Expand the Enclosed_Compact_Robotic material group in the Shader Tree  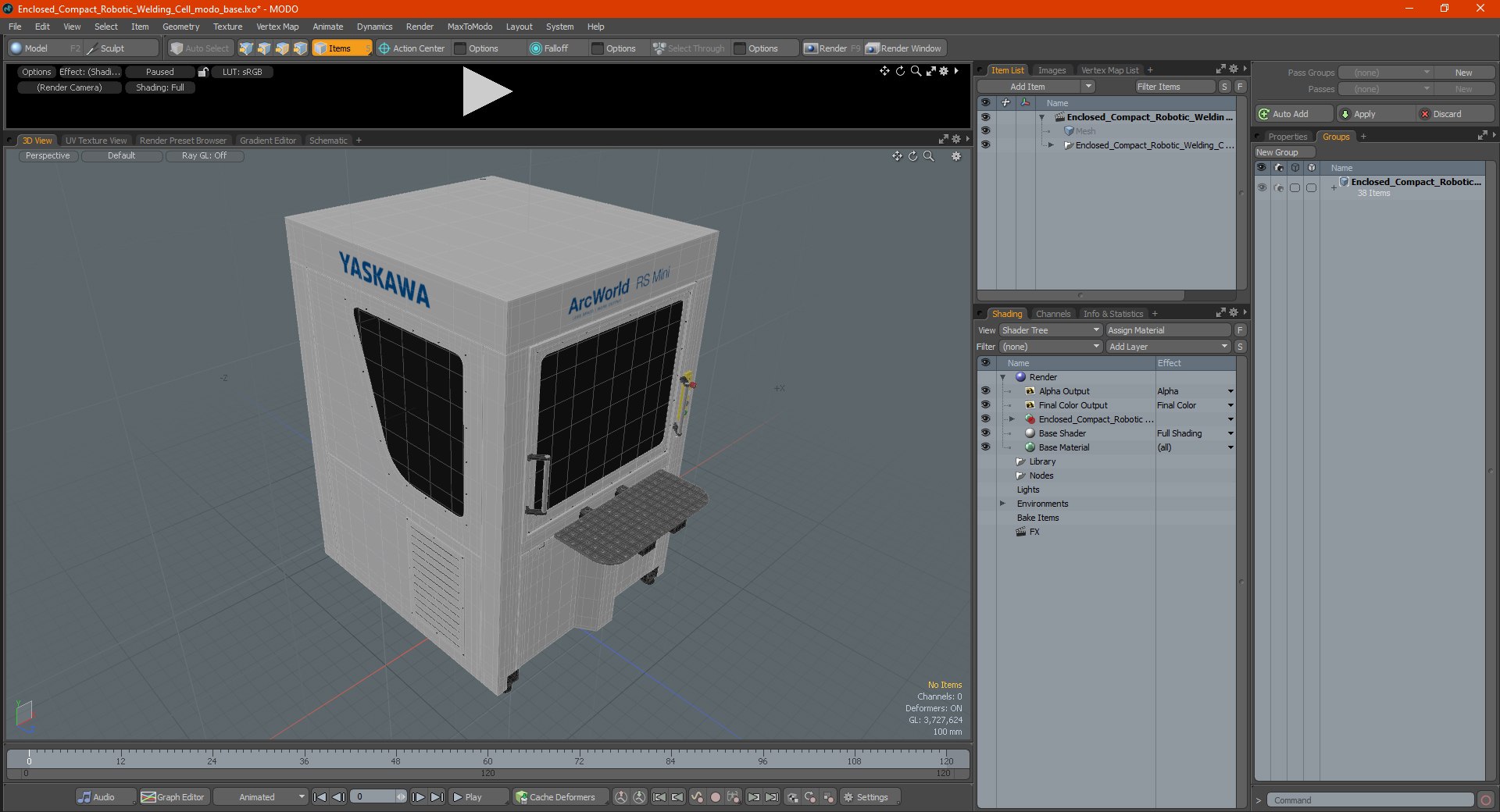click(x=1012, y=419)
